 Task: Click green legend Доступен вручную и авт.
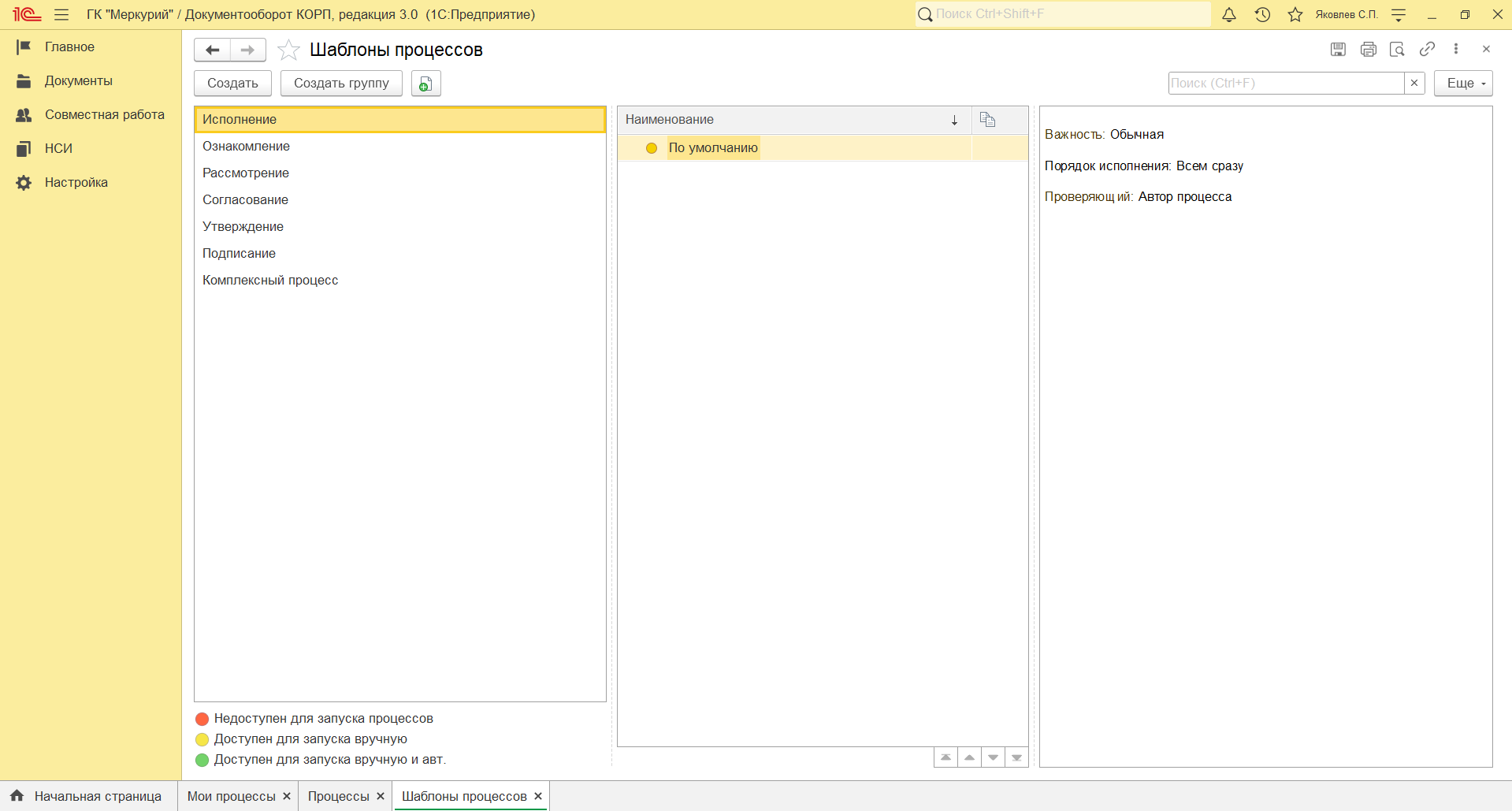(321, 759)
